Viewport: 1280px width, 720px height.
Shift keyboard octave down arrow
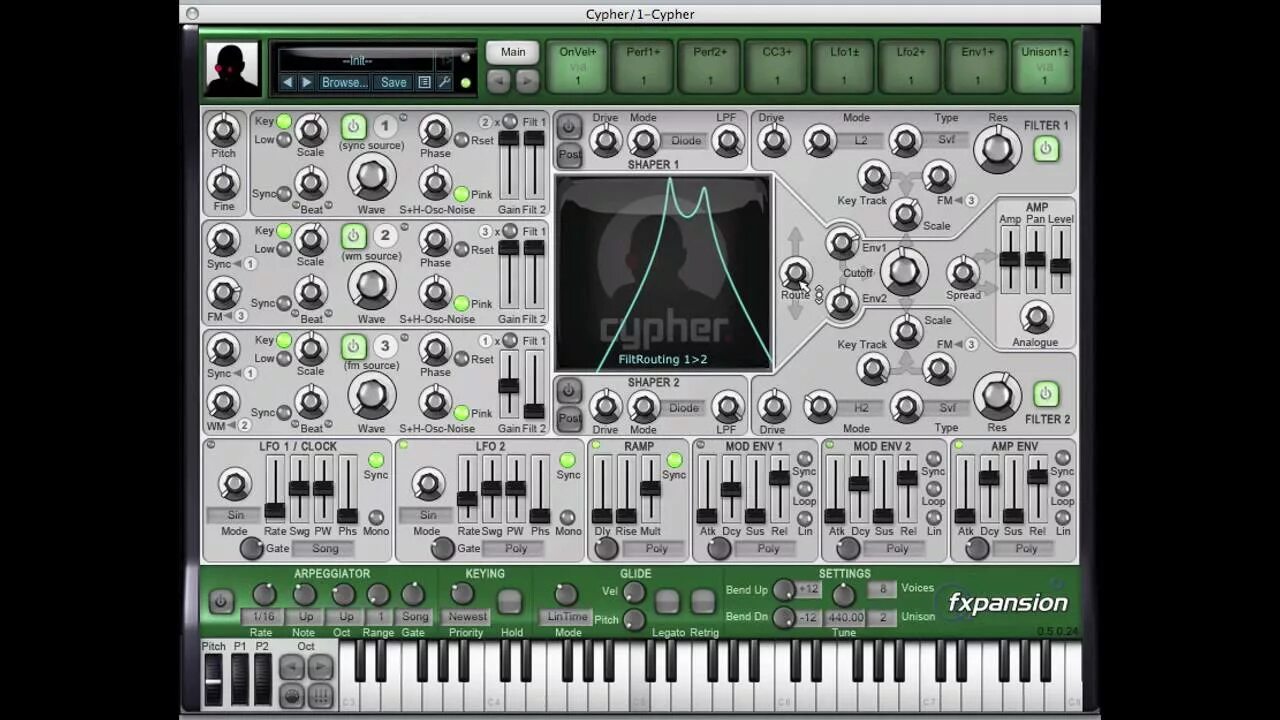292,668
